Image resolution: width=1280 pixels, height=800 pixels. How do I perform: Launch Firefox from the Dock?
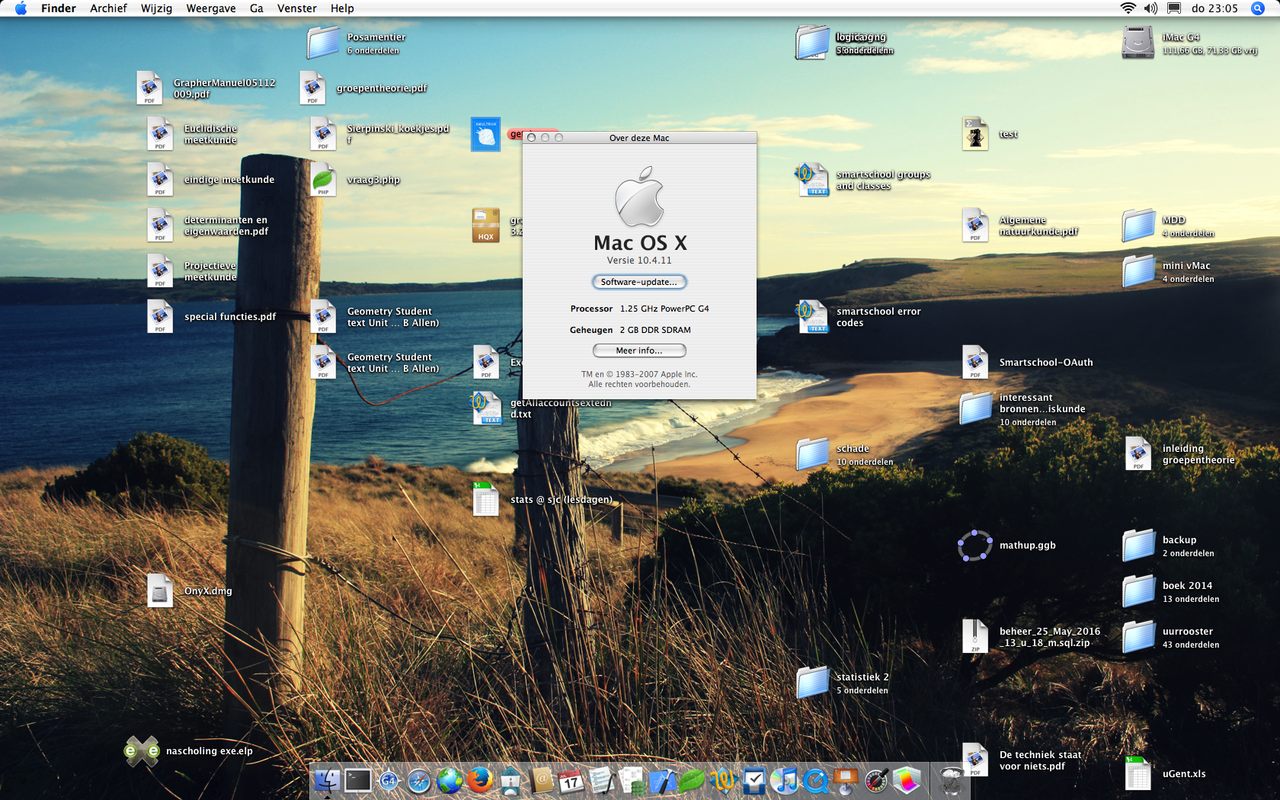point(480,780)
